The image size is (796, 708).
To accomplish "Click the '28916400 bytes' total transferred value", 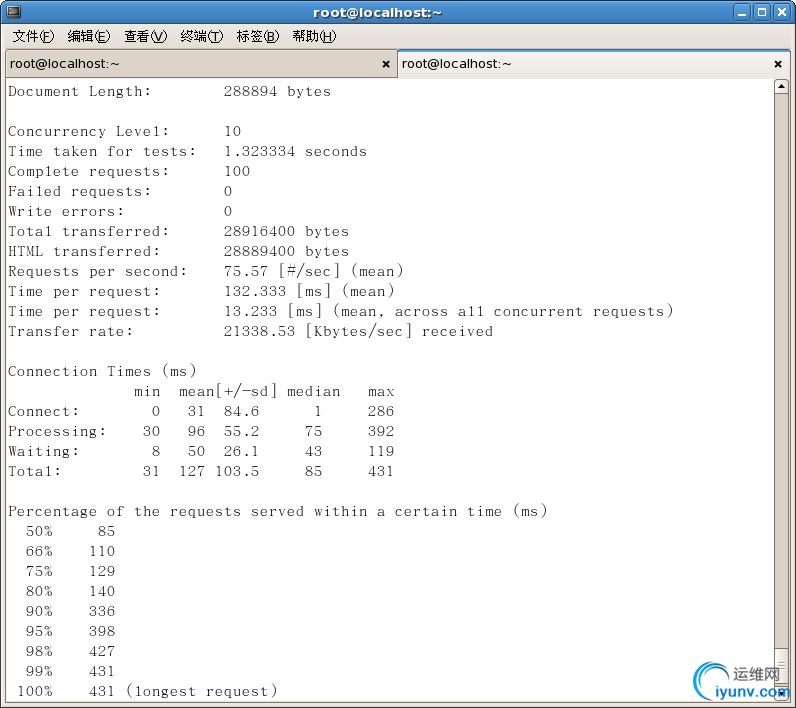I will coord(286,231).
